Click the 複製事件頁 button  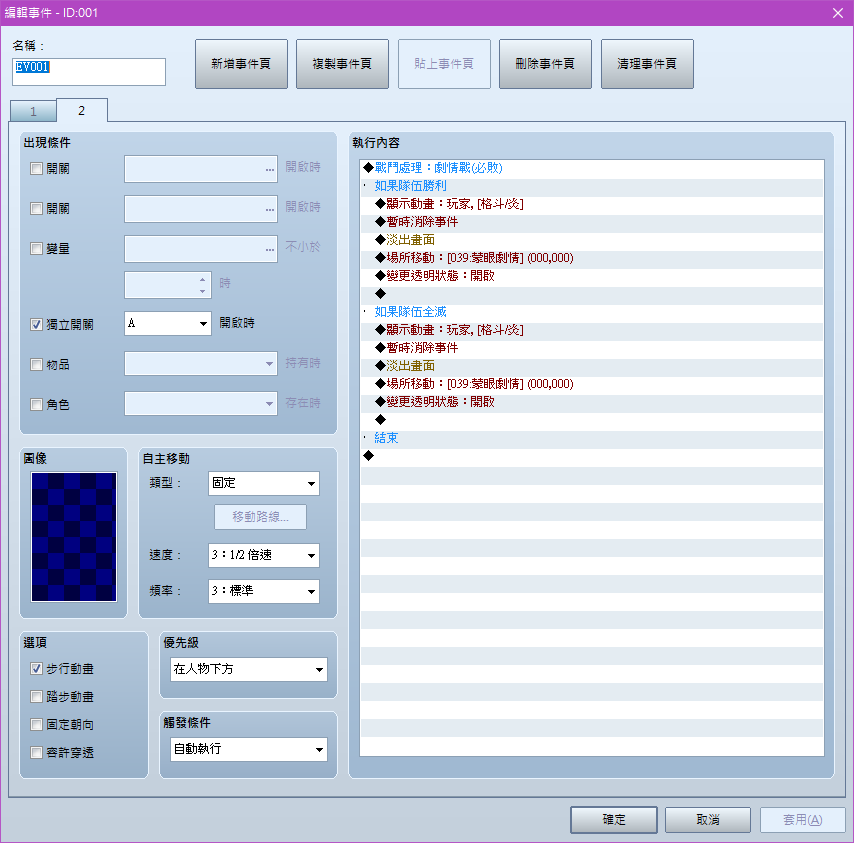click(343, 64)
